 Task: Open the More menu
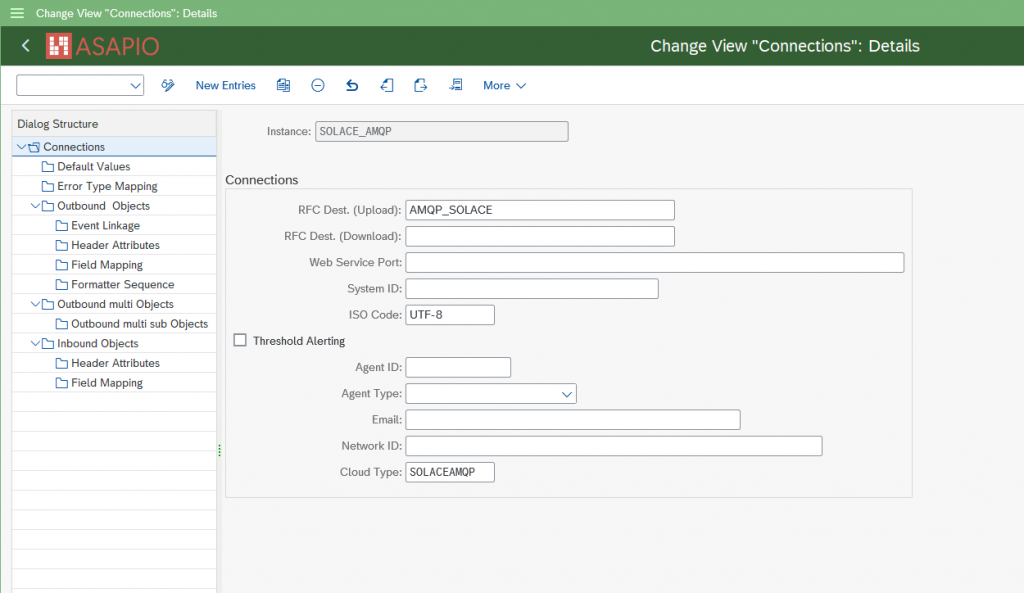pyautogui.click(x=504, y=86)
